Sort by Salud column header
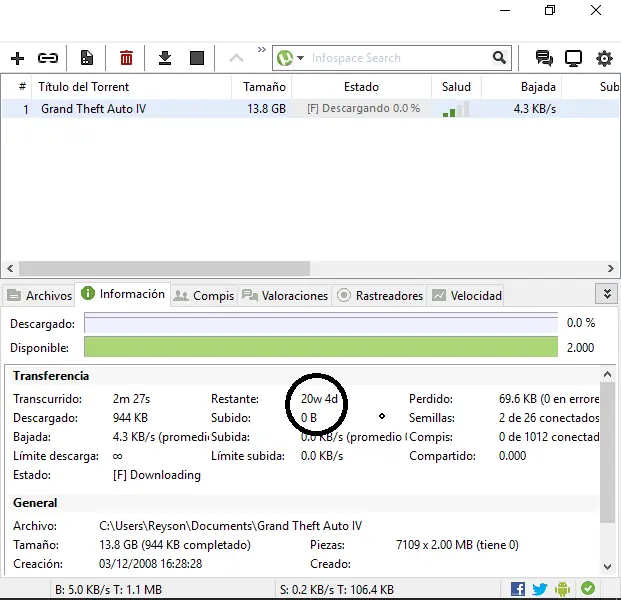Screen dimensions: 621x600 click(456, 86)
